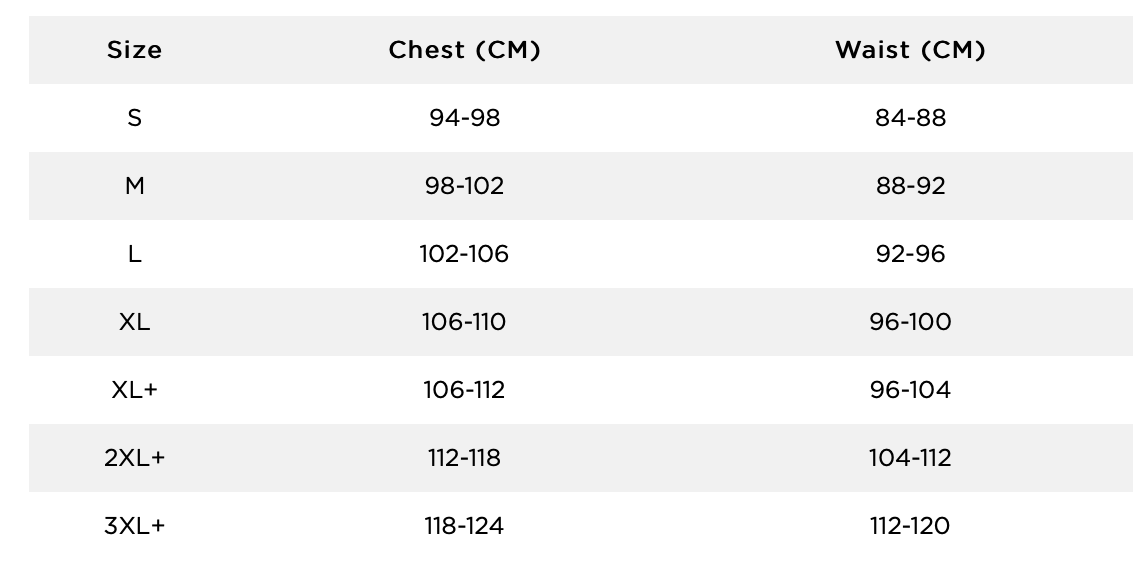Click chest value 102-106

click(464, 254)
